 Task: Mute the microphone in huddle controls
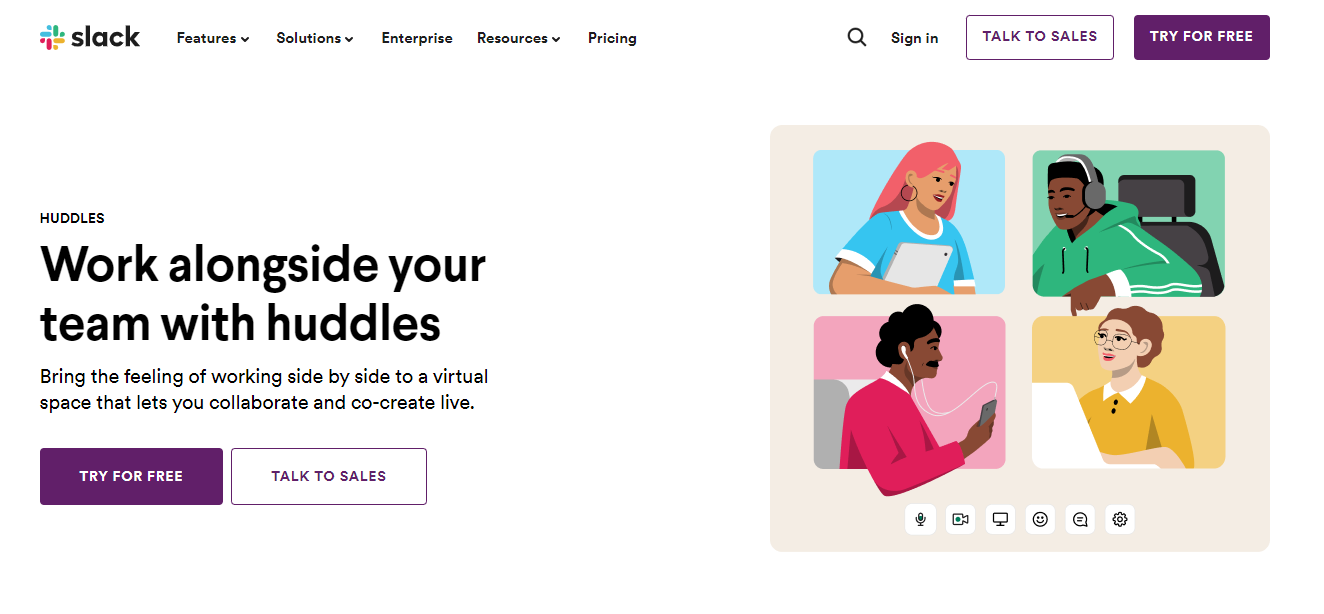(x=920, y=519)
